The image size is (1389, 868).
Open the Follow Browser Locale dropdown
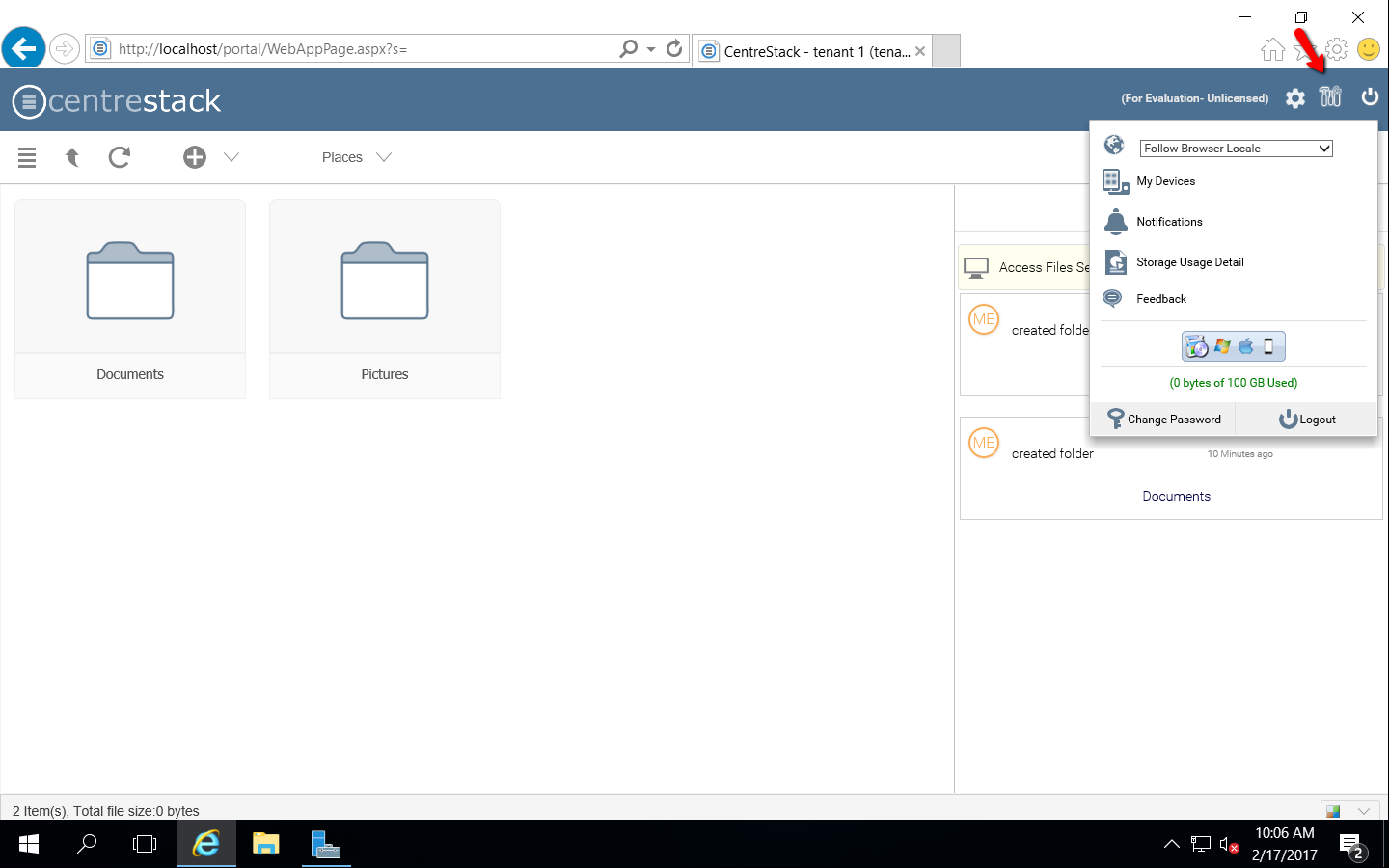coord(1236,149)
